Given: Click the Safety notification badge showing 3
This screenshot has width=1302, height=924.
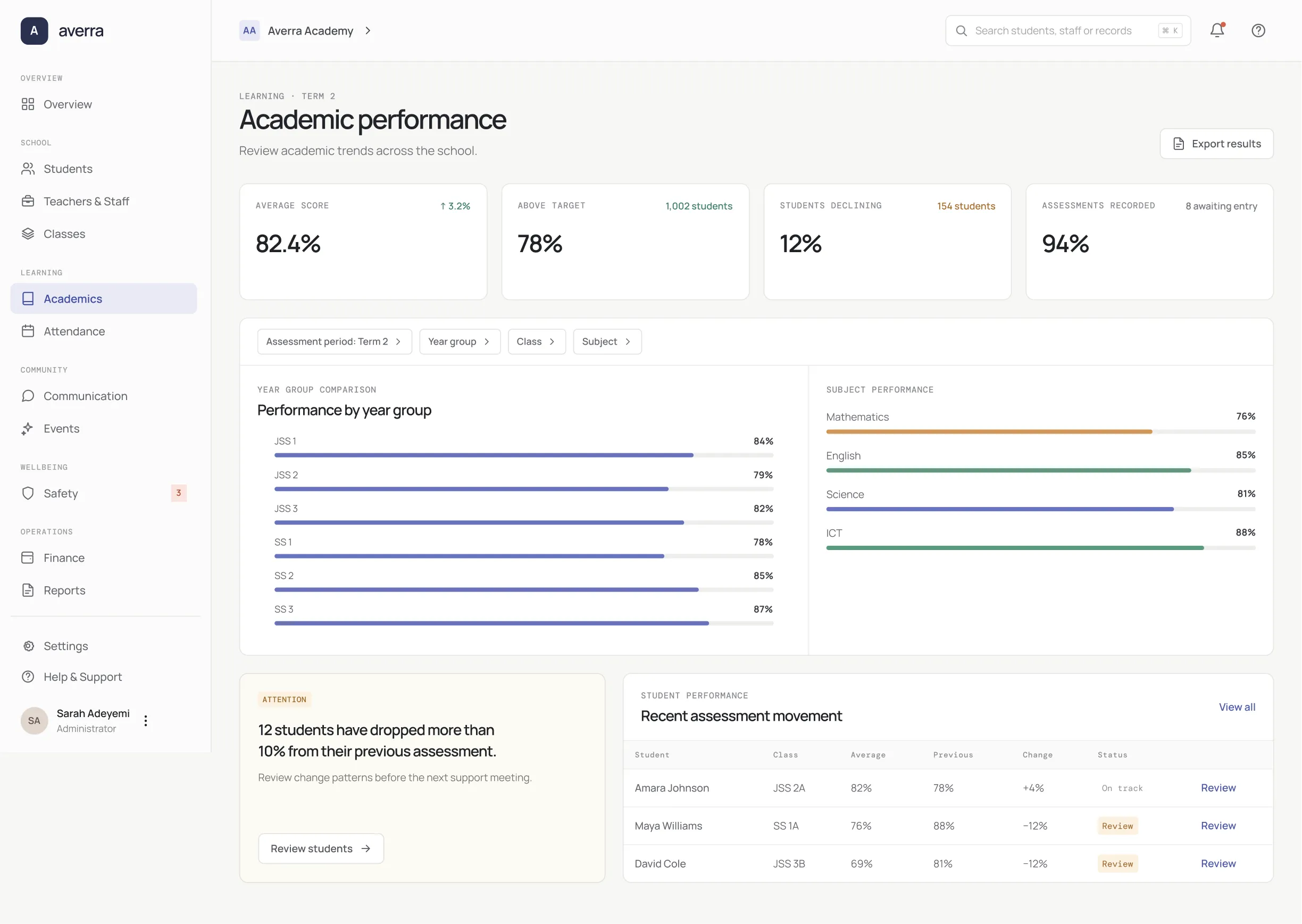Looking at the screenshot, I should pyautogui.click(x=179, y=493).
